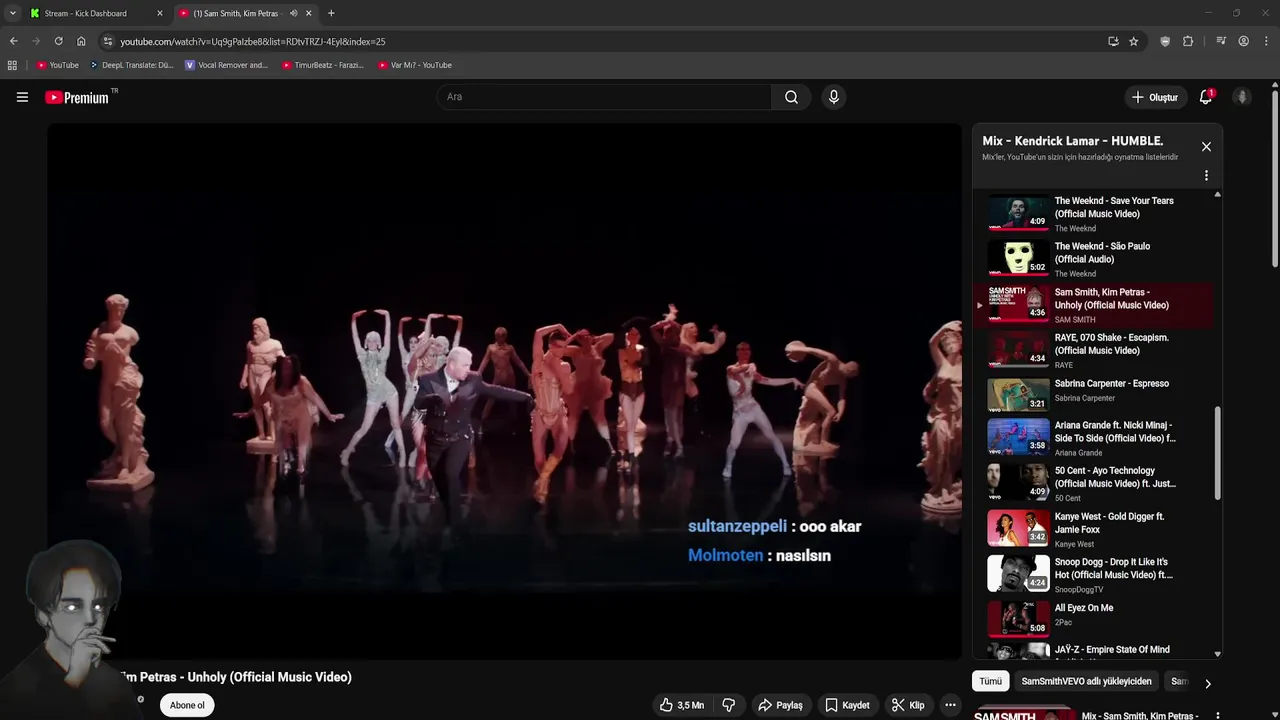
Task: Like the video with thumbs up
Action: coord(681,705)
